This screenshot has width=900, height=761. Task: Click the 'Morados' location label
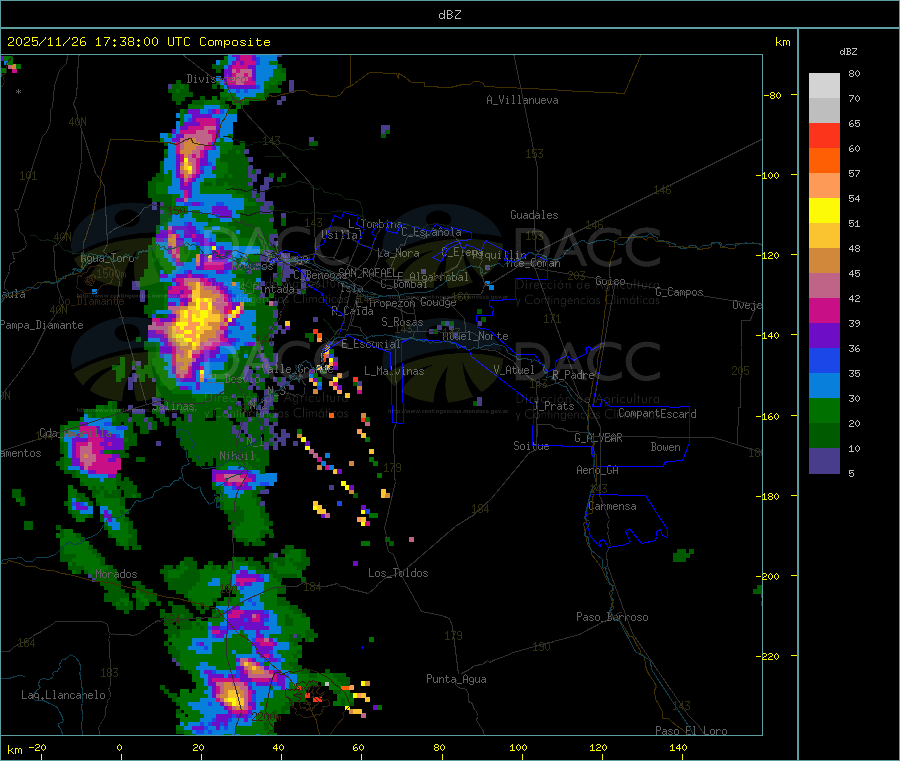(117, 574)
